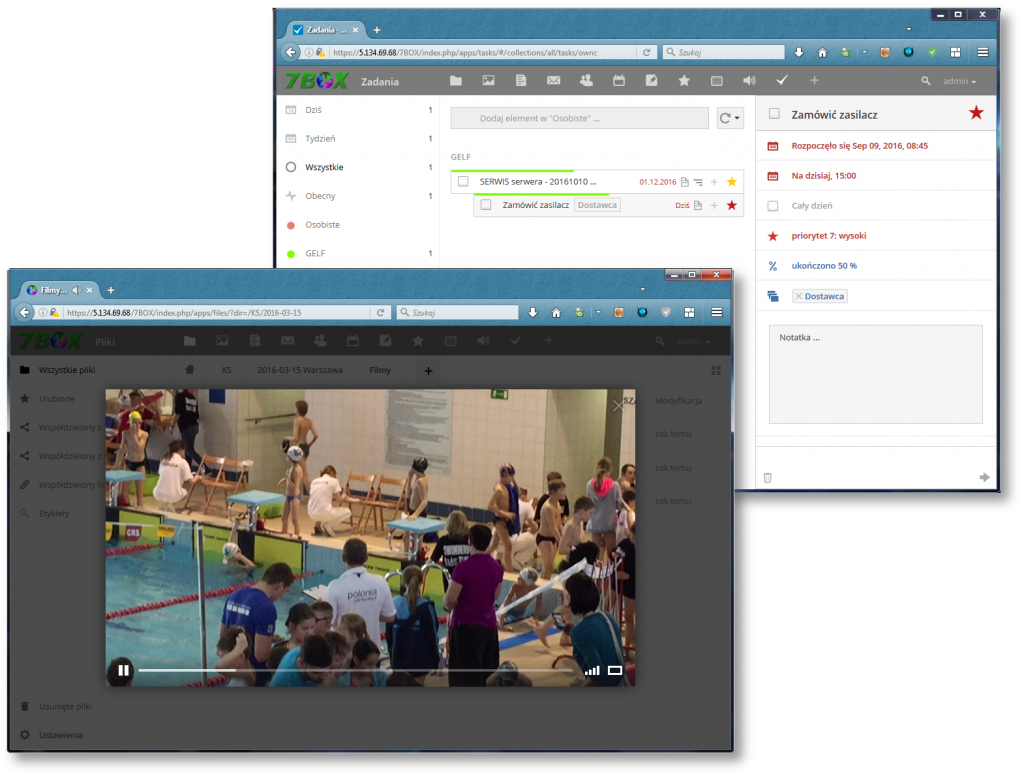Expand subtasks icon on SERWIS serwera row
This screenshot has height=776, width=1024.
point(698,182)
